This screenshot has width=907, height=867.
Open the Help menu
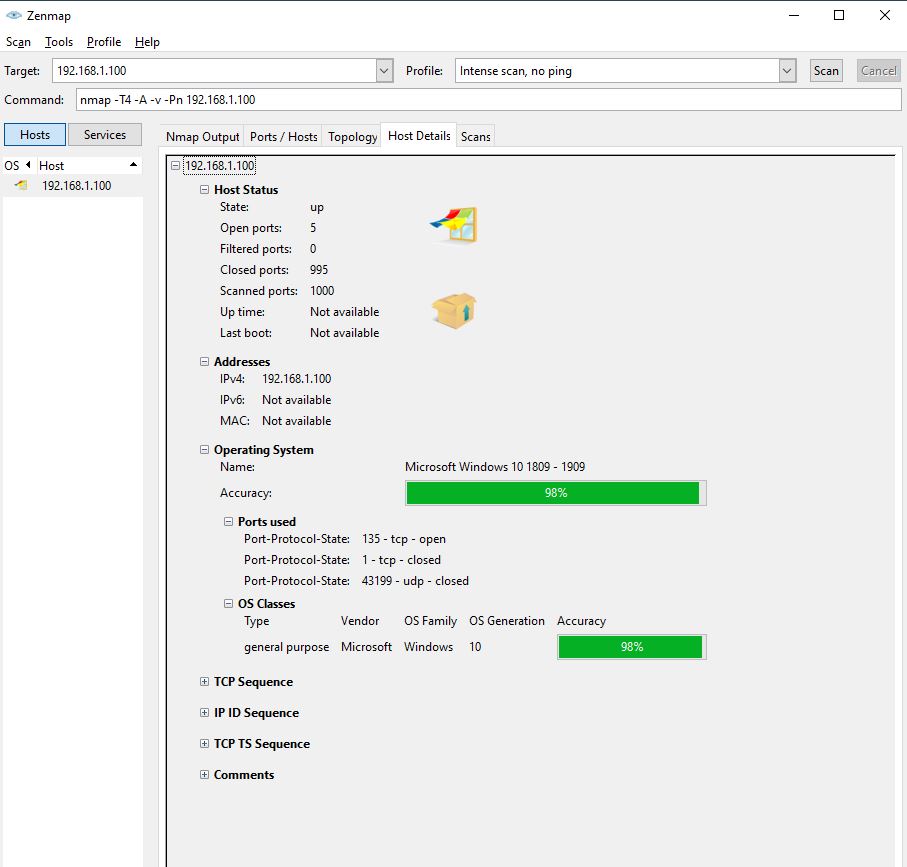[147, 42]
